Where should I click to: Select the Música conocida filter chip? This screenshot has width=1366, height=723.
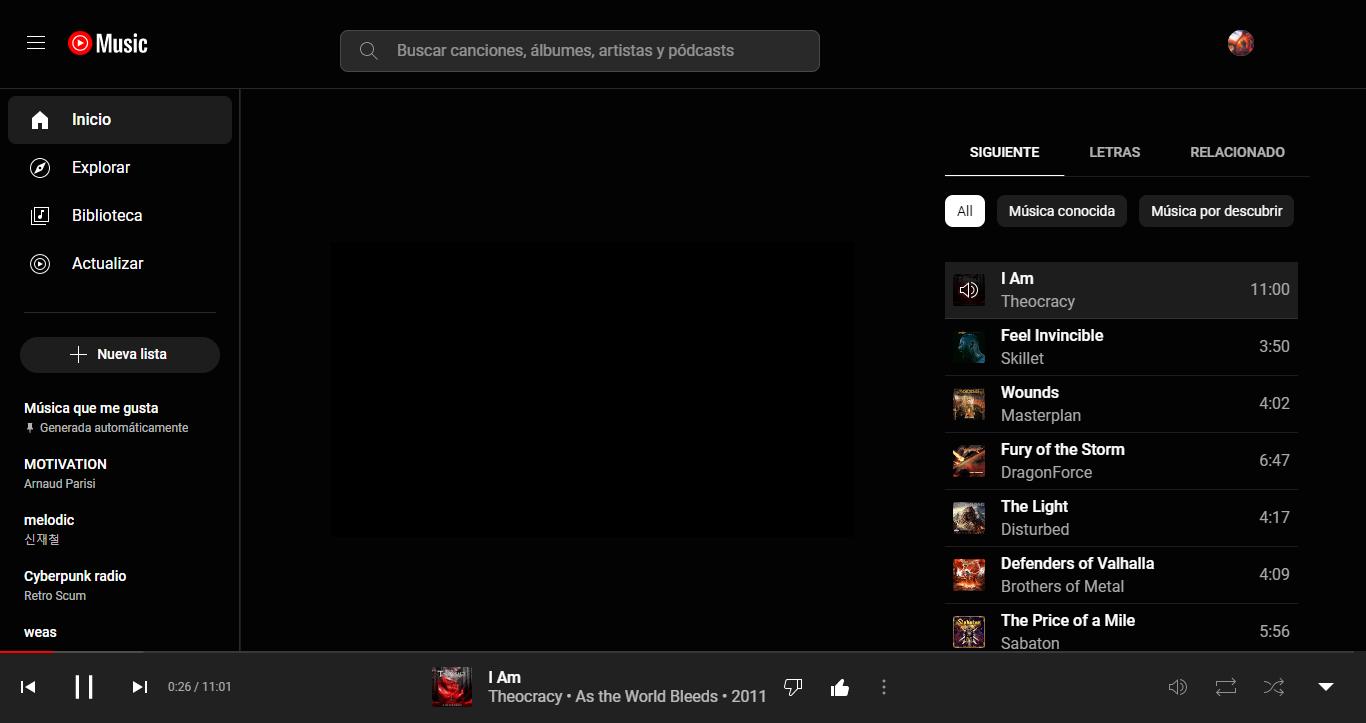pos(1061,211)
